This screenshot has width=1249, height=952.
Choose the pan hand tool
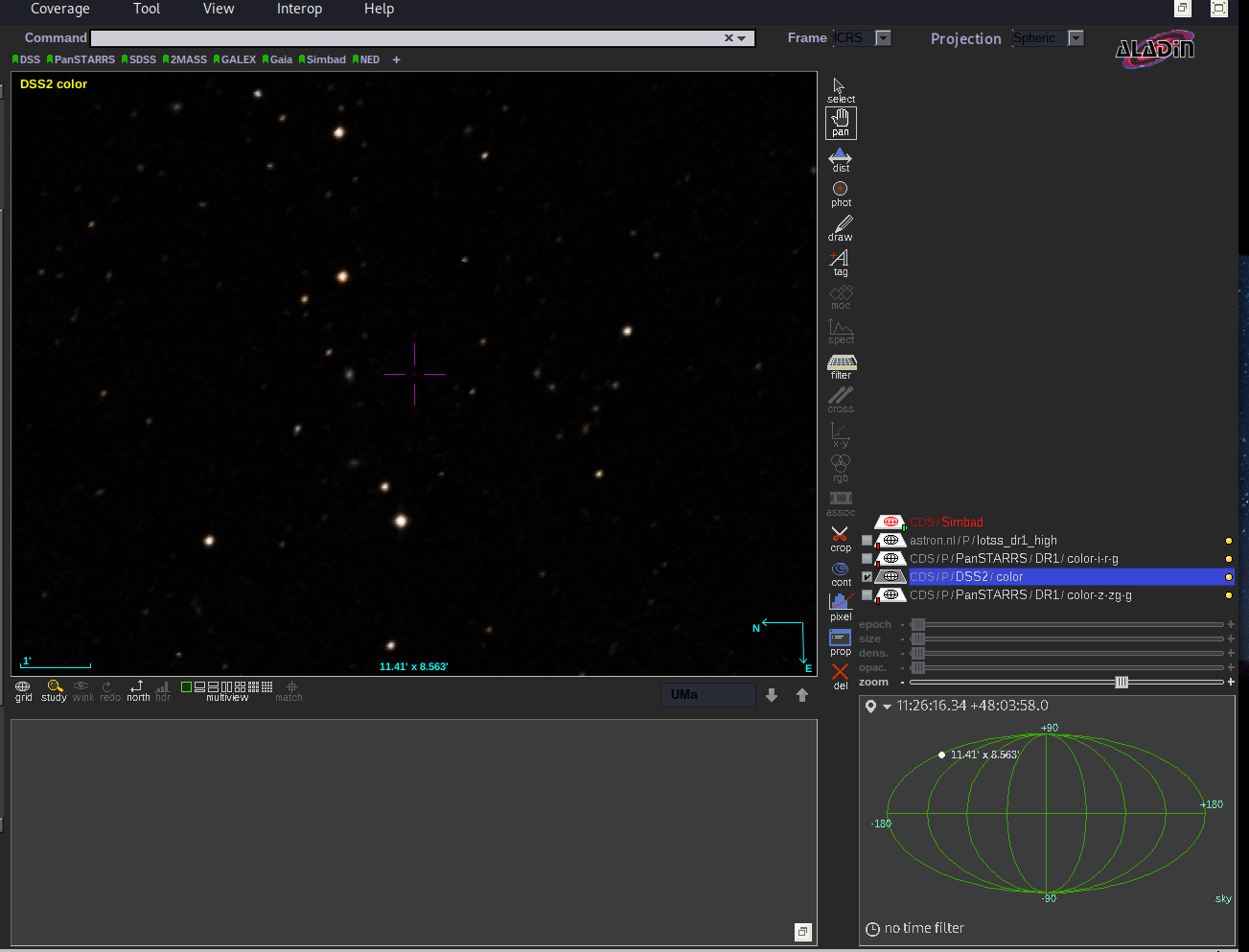[x=841, y=123]
